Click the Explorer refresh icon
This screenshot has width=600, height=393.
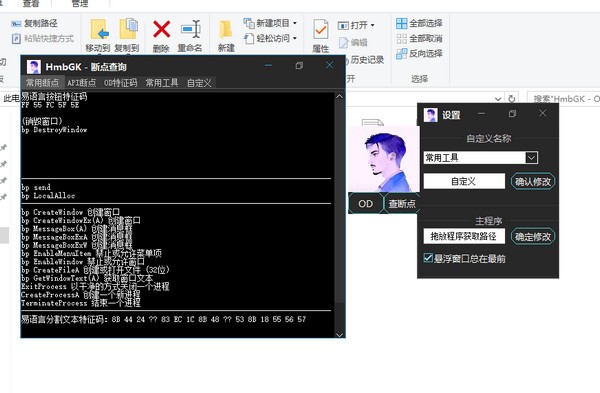click(x=512, y=99)
